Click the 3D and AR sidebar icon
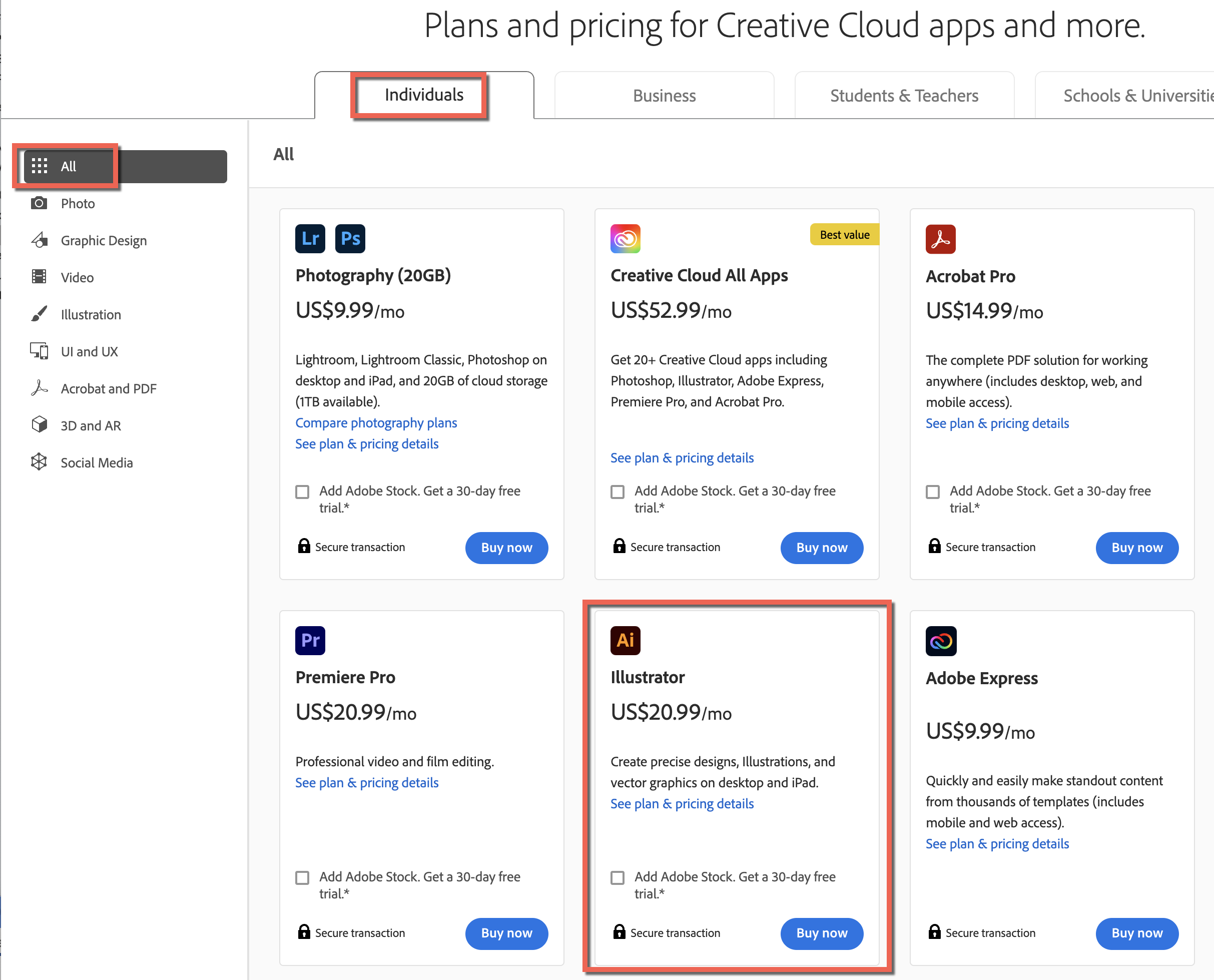Screen dimensions: 1214x980 click(x=40, y=424)
